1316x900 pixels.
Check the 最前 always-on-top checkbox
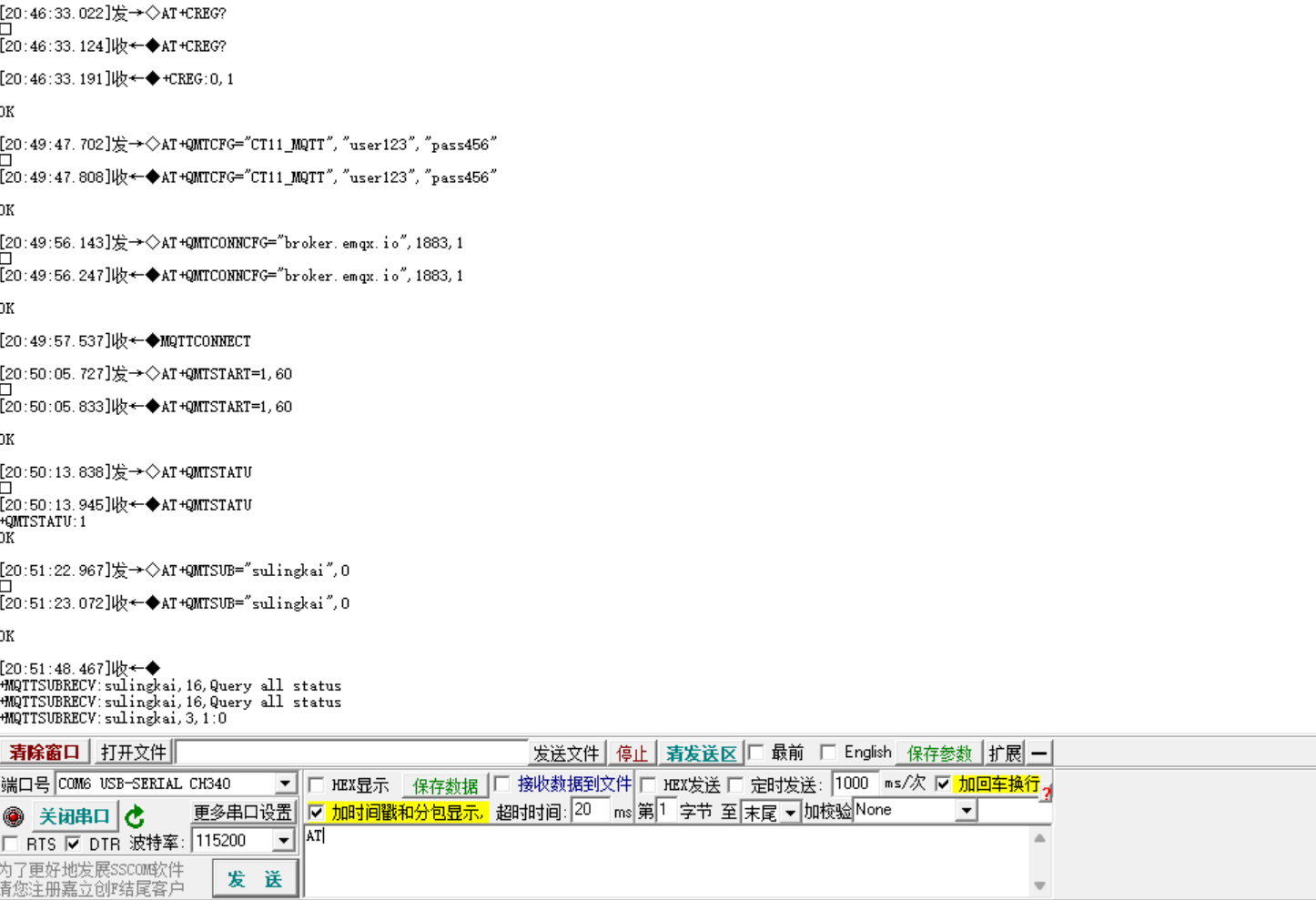(x=755, y=752)
